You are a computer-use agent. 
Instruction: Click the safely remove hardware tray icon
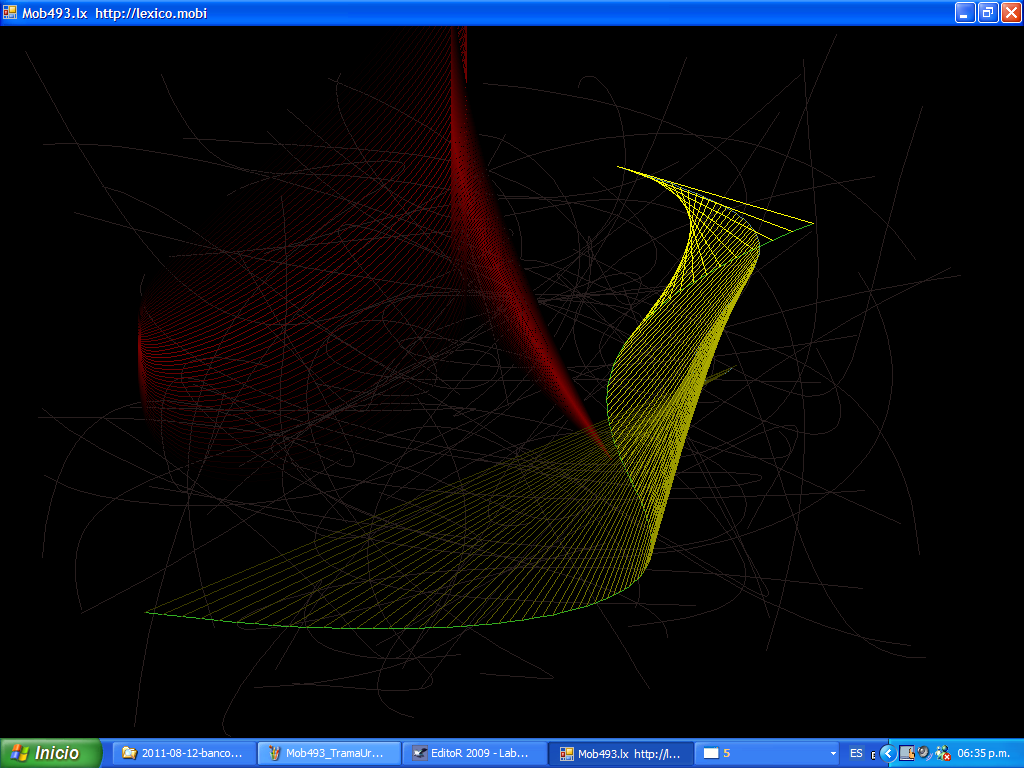906,753
